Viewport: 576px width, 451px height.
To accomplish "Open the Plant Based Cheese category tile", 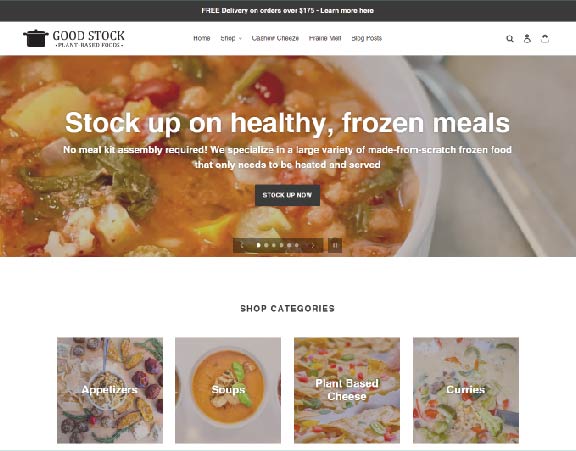I will click(347, 390).
